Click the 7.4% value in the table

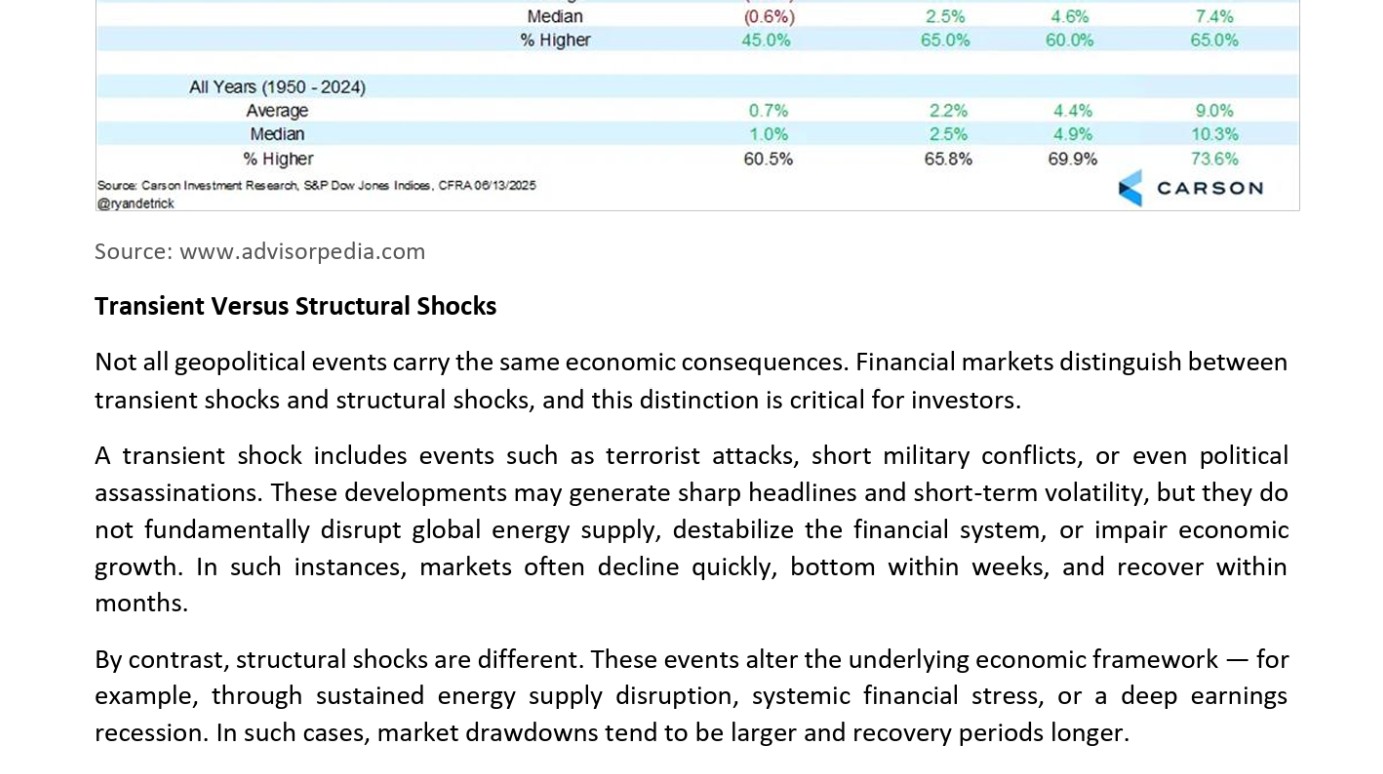coord(1214,17)
